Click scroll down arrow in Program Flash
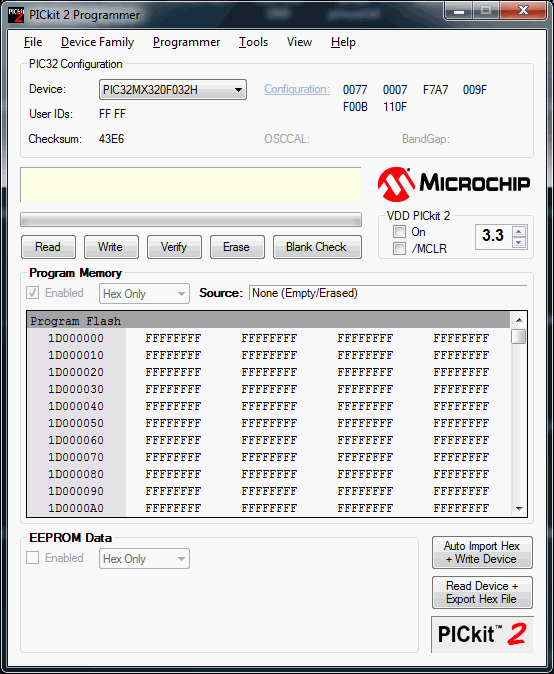Image resolution: width=554 pixels, height=674 pixels. click(519, 509)
